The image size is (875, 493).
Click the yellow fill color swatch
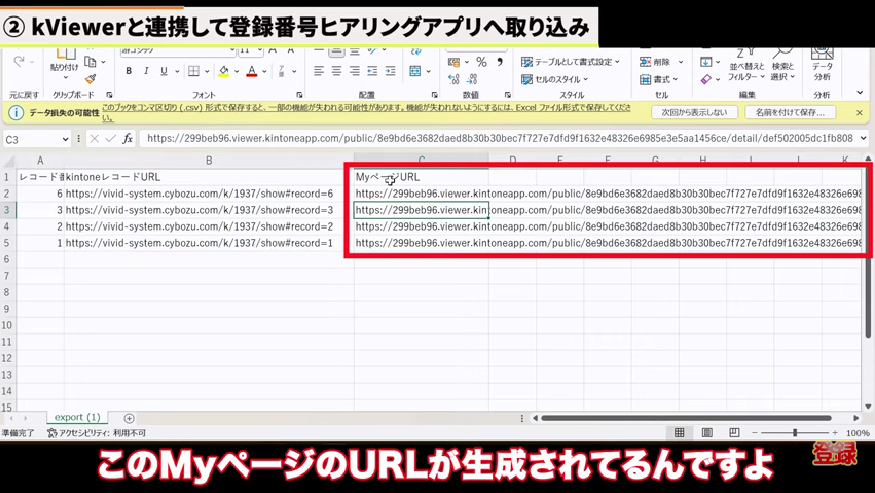tap(224, 72)
